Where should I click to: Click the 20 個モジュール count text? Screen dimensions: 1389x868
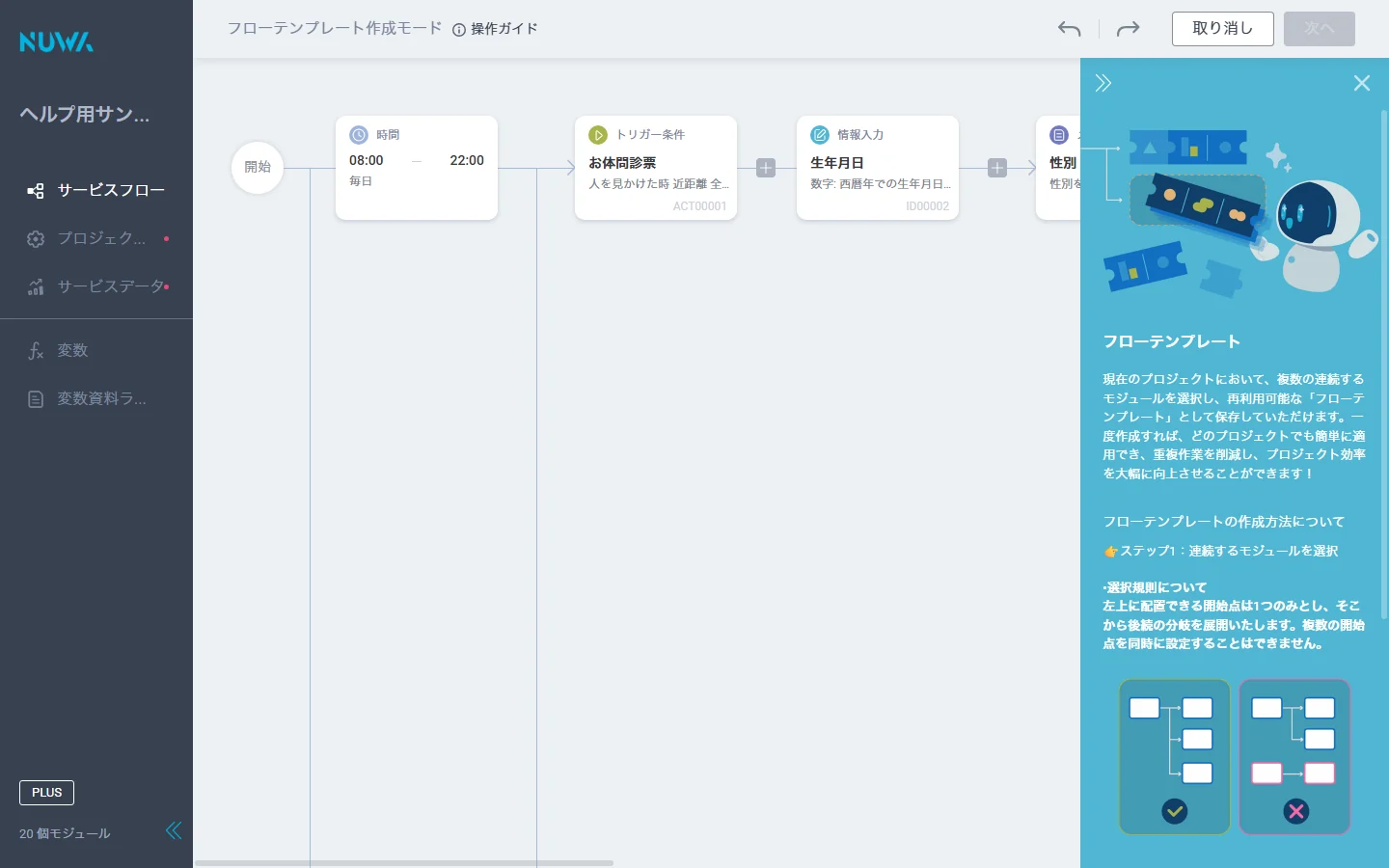(x=65, y=833)
